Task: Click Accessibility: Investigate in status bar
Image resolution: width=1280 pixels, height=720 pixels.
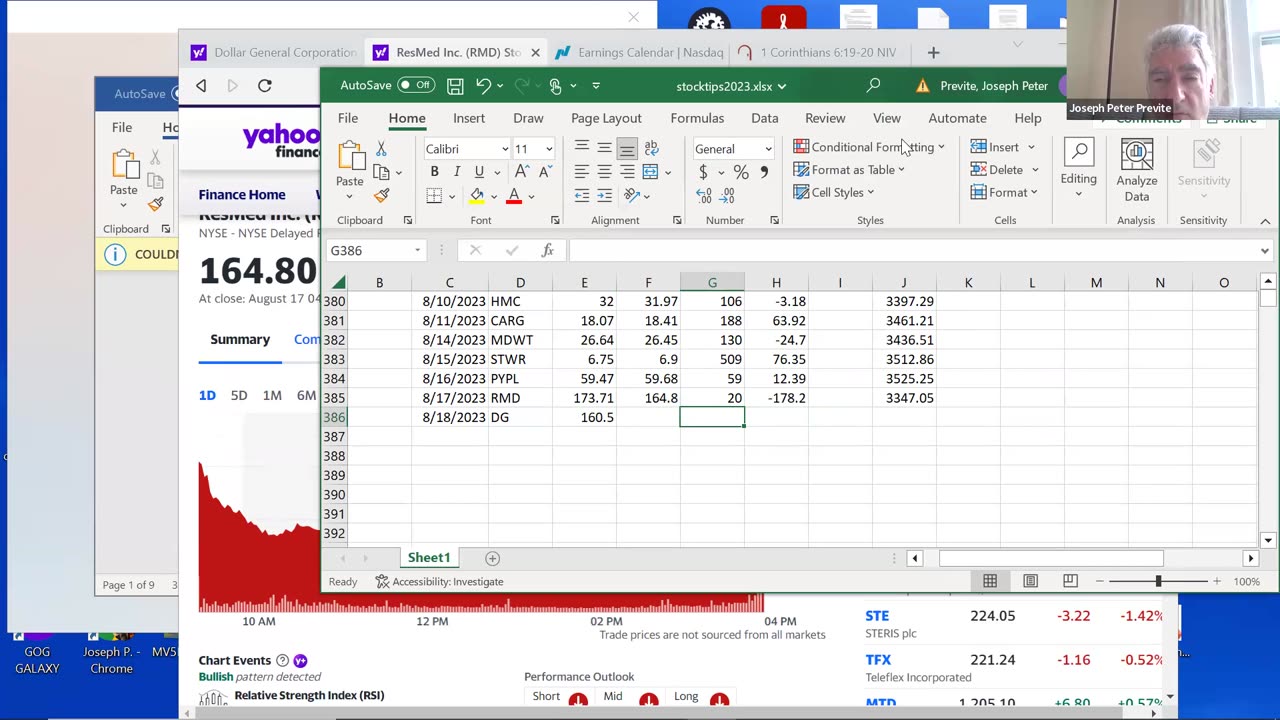Action: click(x=439, y=581)
